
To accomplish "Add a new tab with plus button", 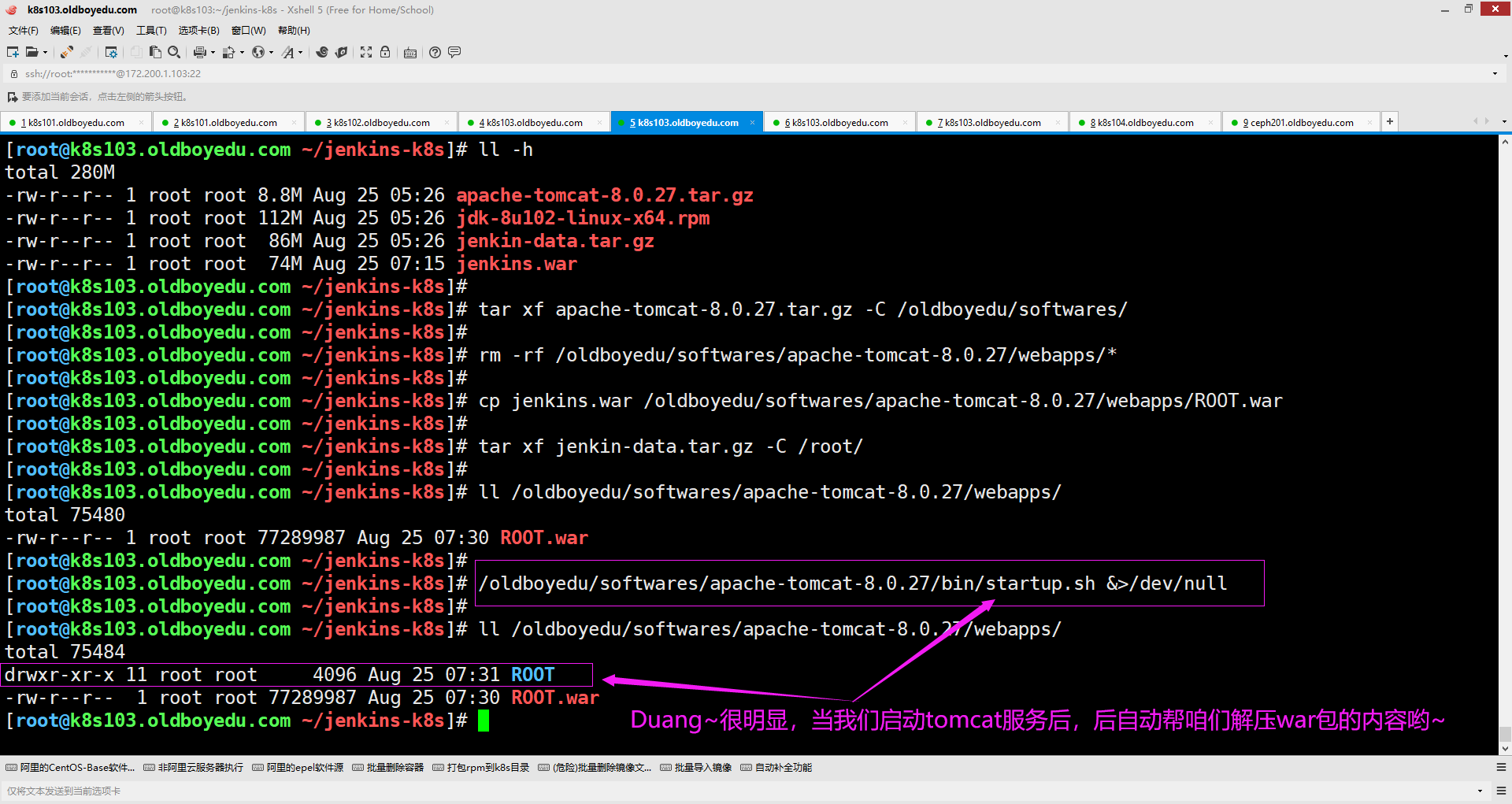I will 1390,121.
